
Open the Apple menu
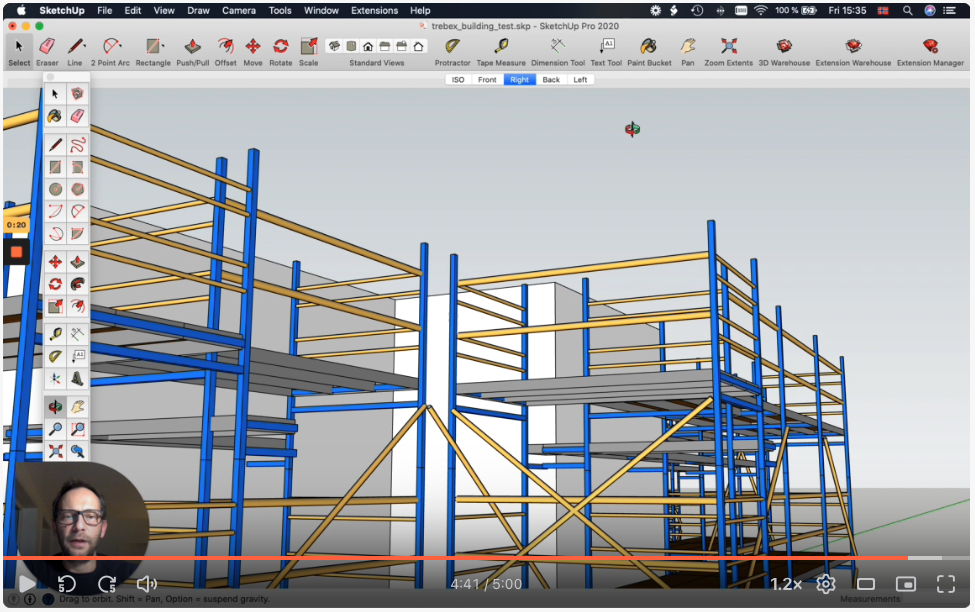(21, 11)
